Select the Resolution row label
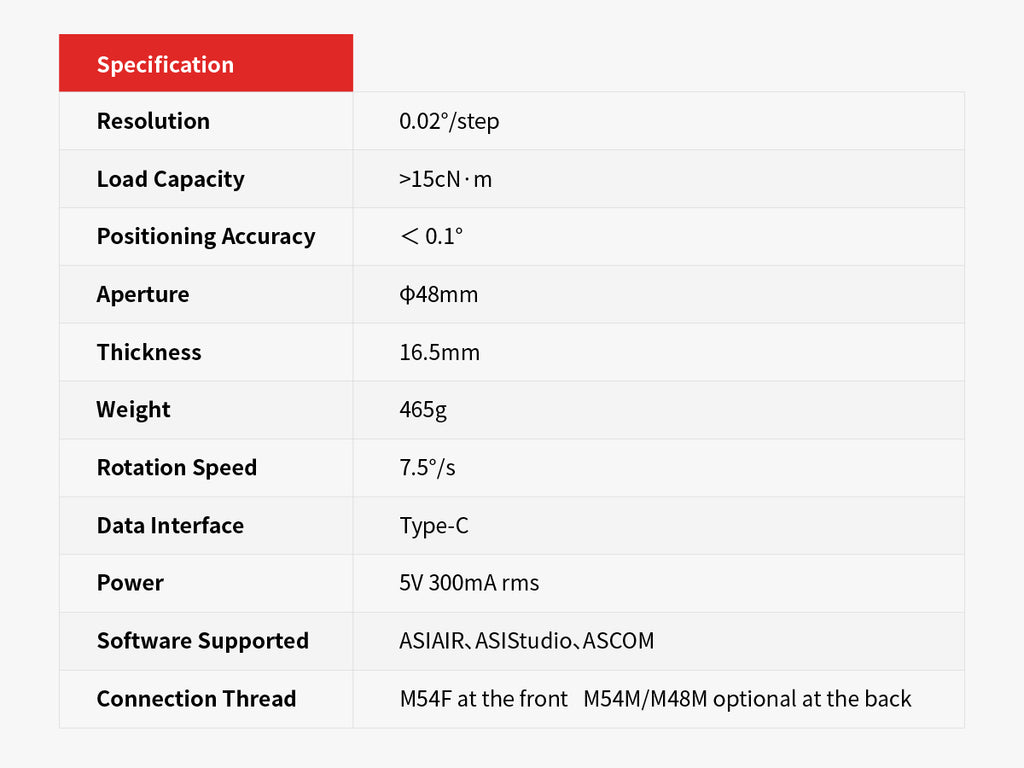 (153, 122)
